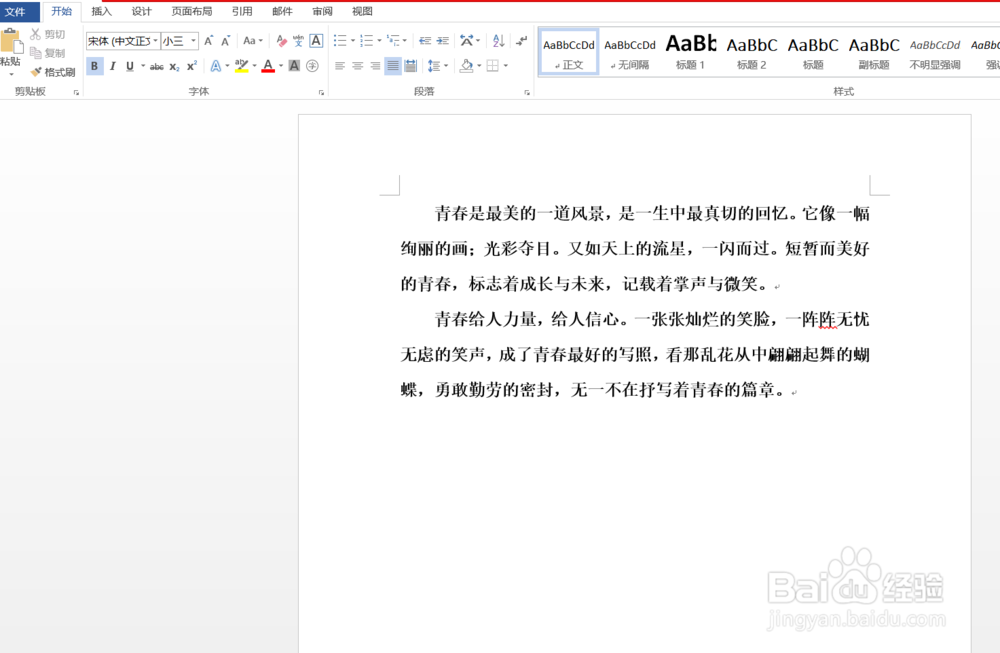The image size is (1000, 653).
Task: Switch to center text alignment
Action: 355,65
